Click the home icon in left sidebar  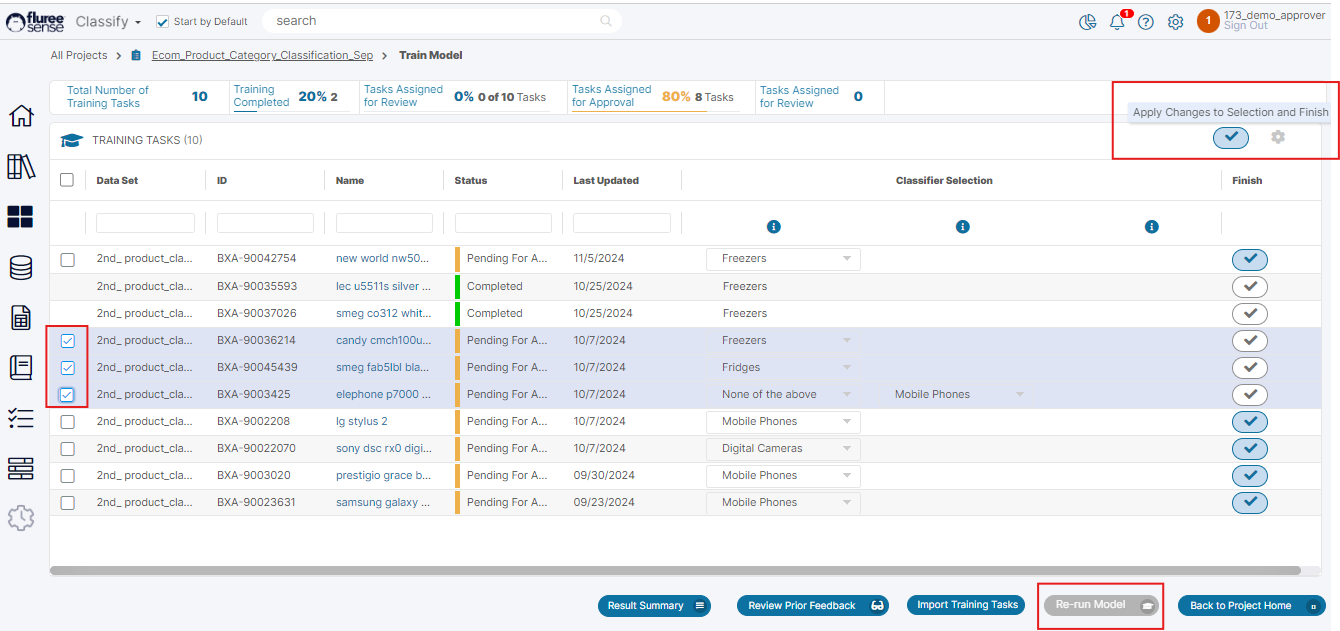click(x=20, y=116)
